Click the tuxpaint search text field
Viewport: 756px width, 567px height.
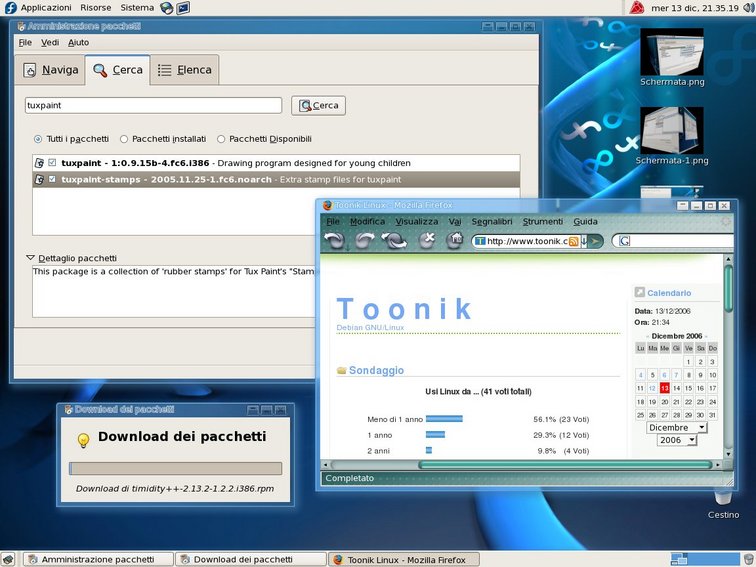click(x=153, y=105)
